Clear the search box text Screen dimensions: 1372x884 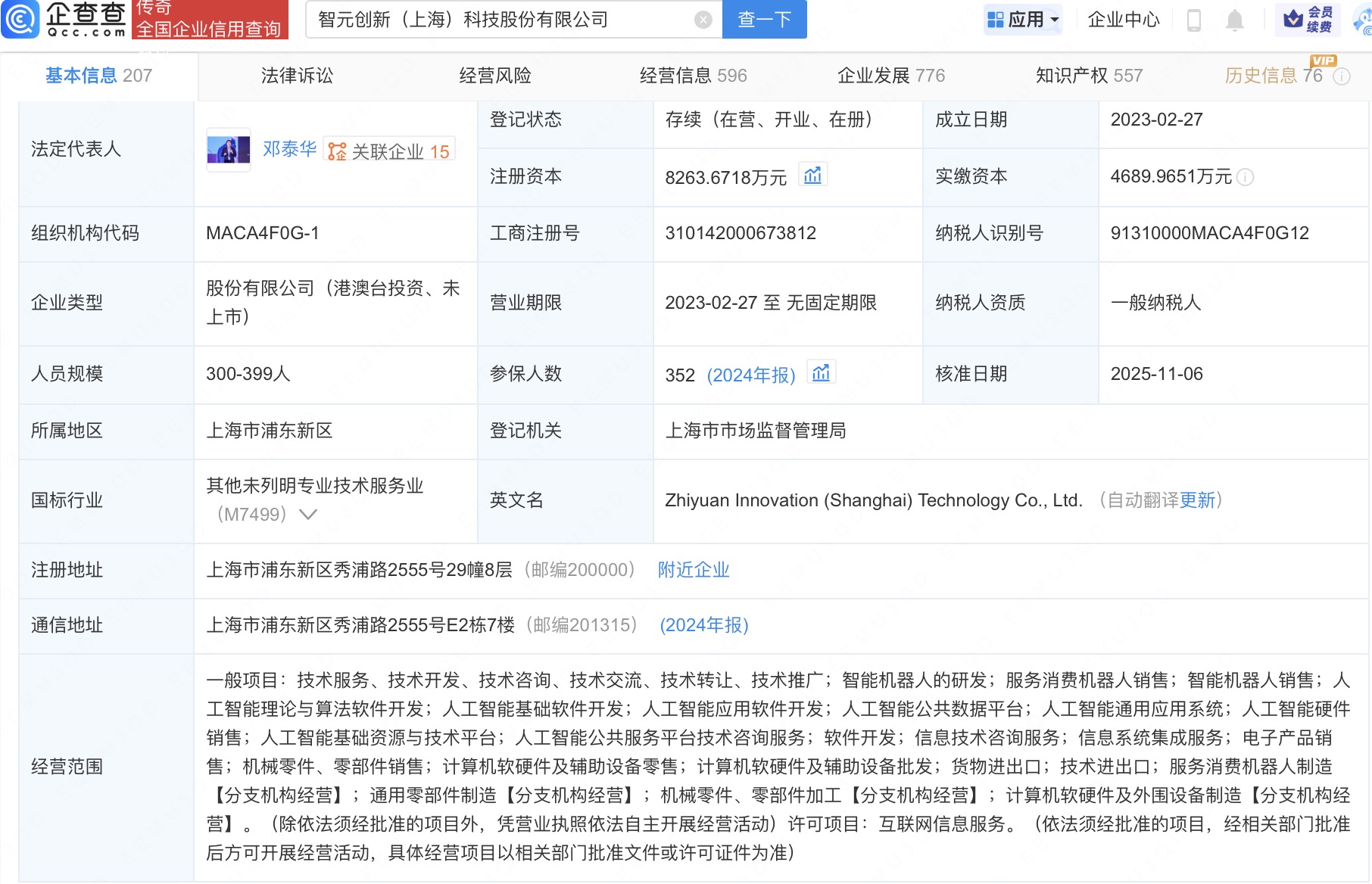point(703,20)
